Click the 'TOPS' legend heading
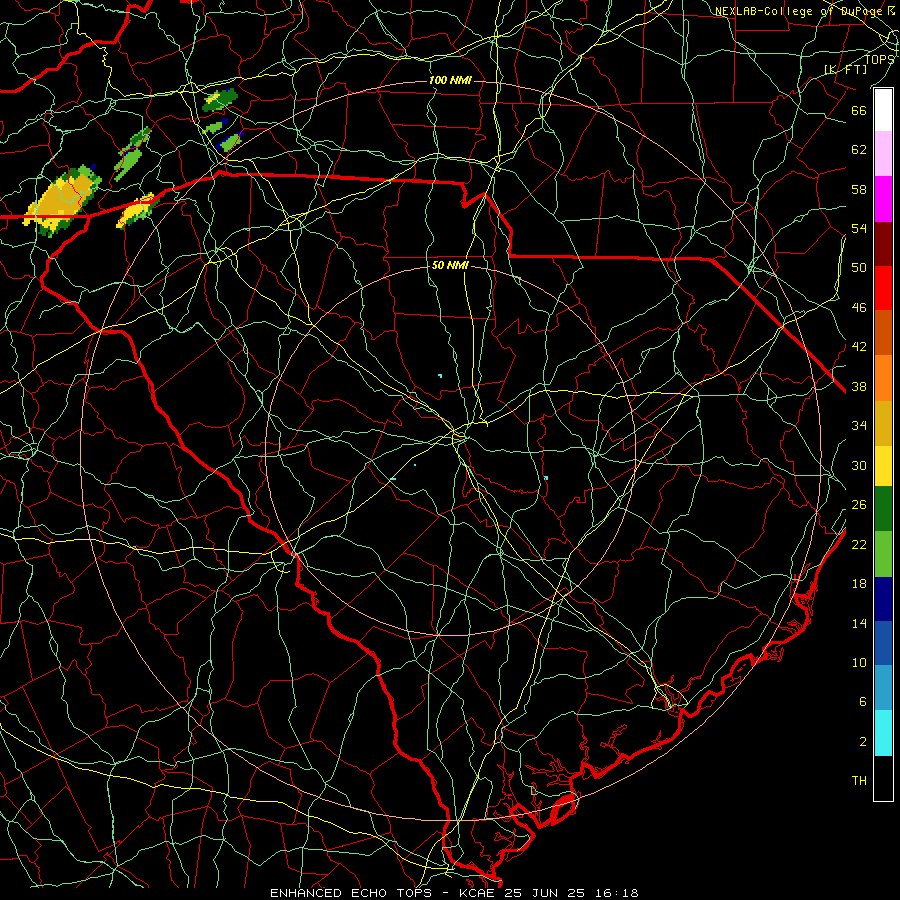This screenshot has height=900, width=900. [879, 59]
